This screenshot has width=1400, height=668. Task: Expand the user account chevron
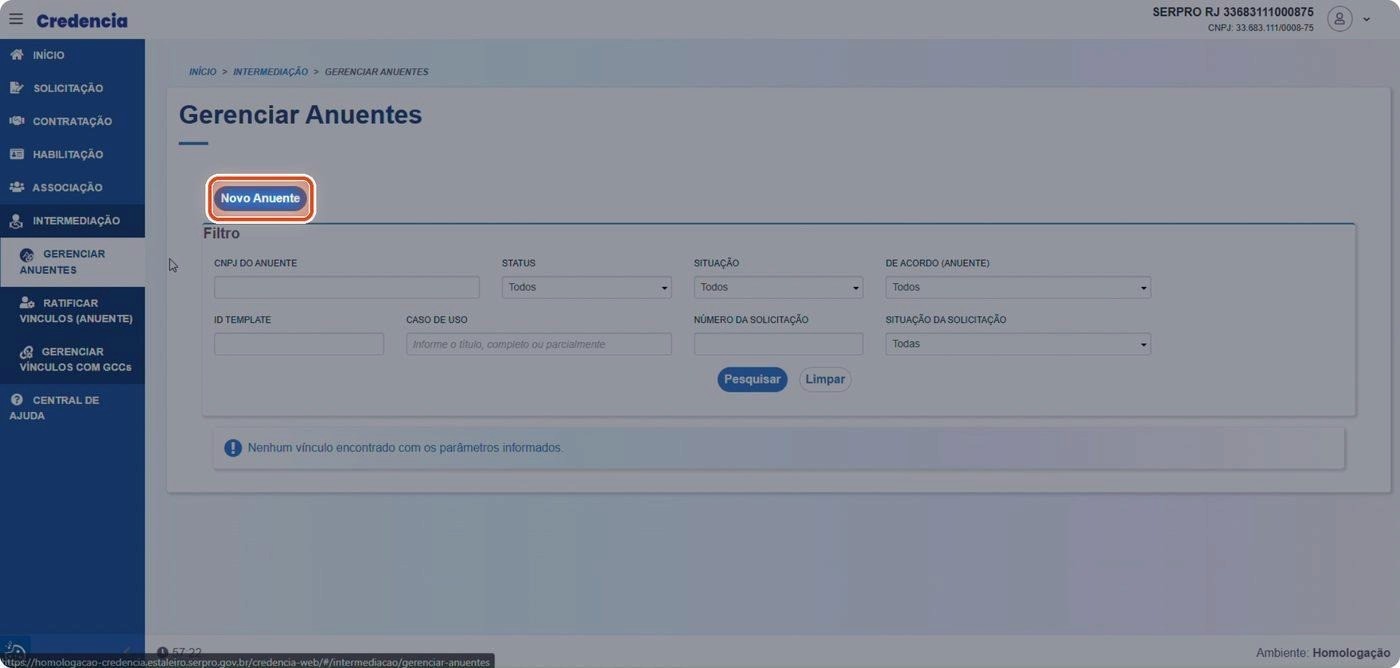(x=1366, y=20)
